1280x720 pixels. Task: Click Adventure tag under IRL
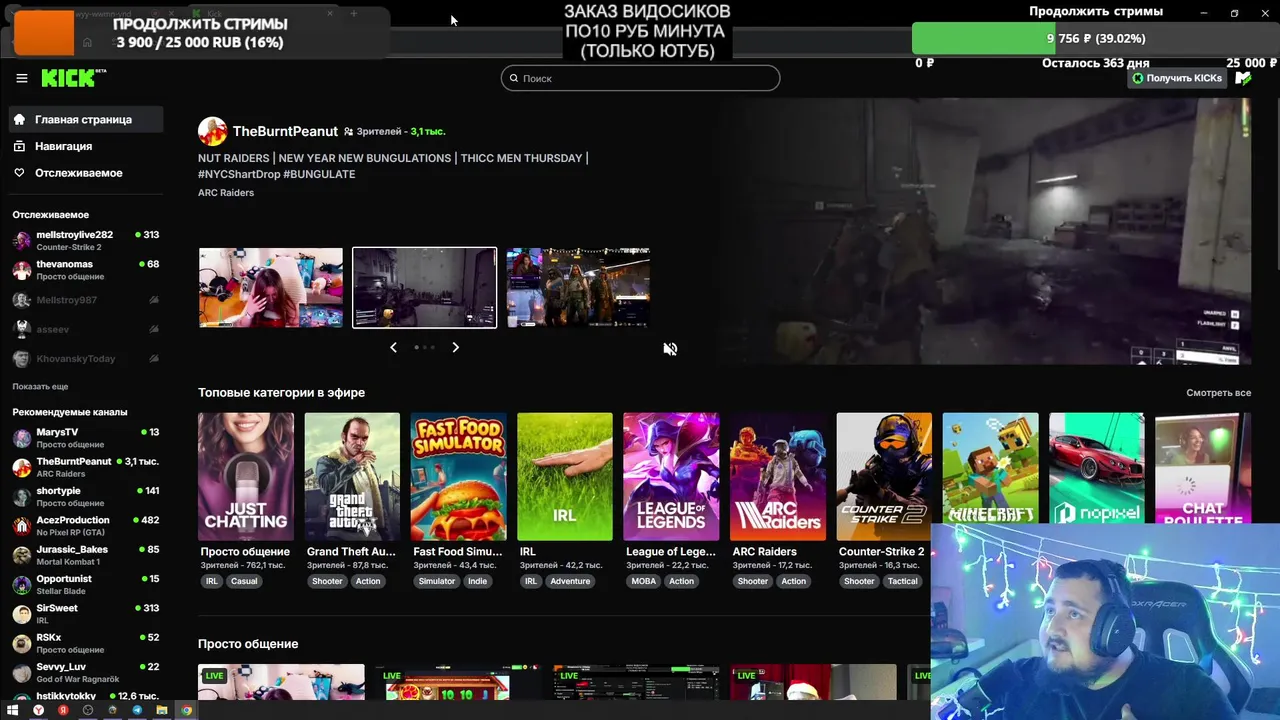[x=570, y=581]
